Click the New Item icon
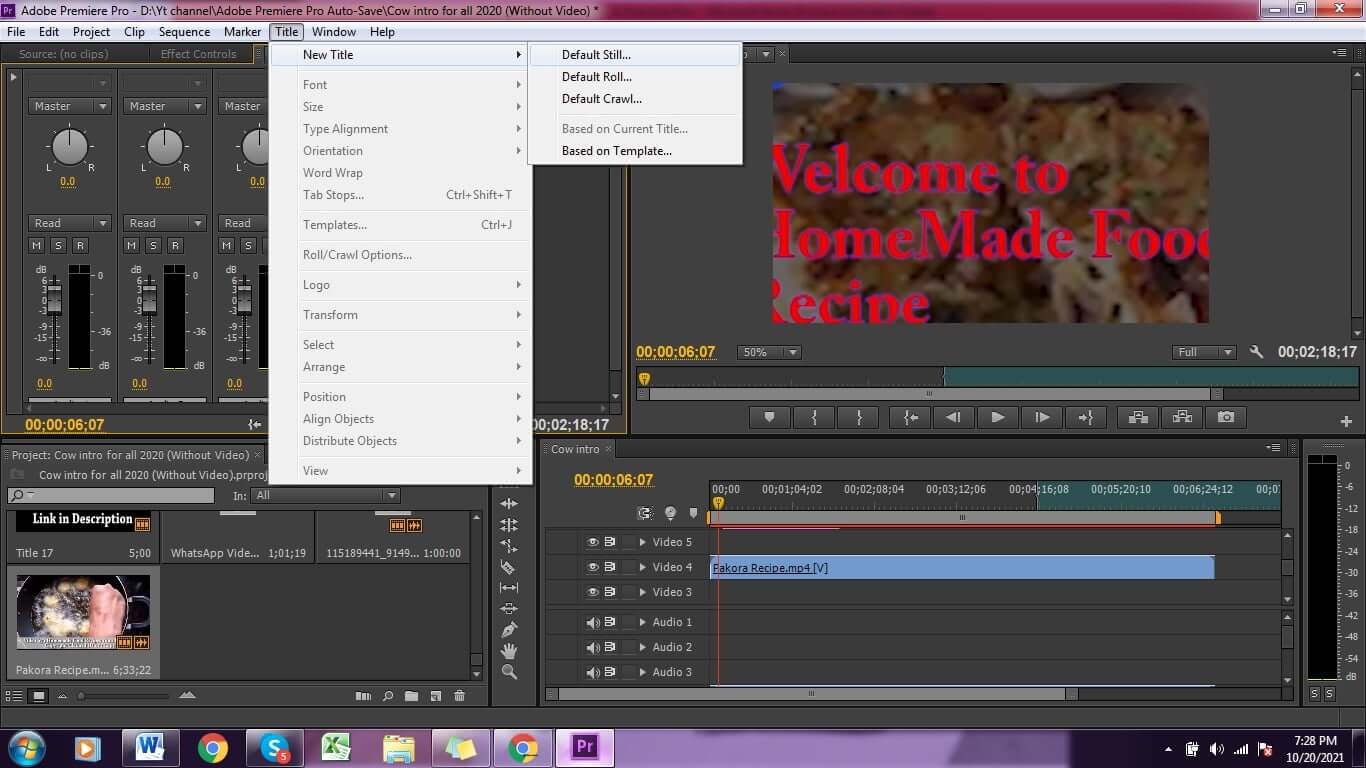Screen dimensions: 1366x768 [435, 696]
